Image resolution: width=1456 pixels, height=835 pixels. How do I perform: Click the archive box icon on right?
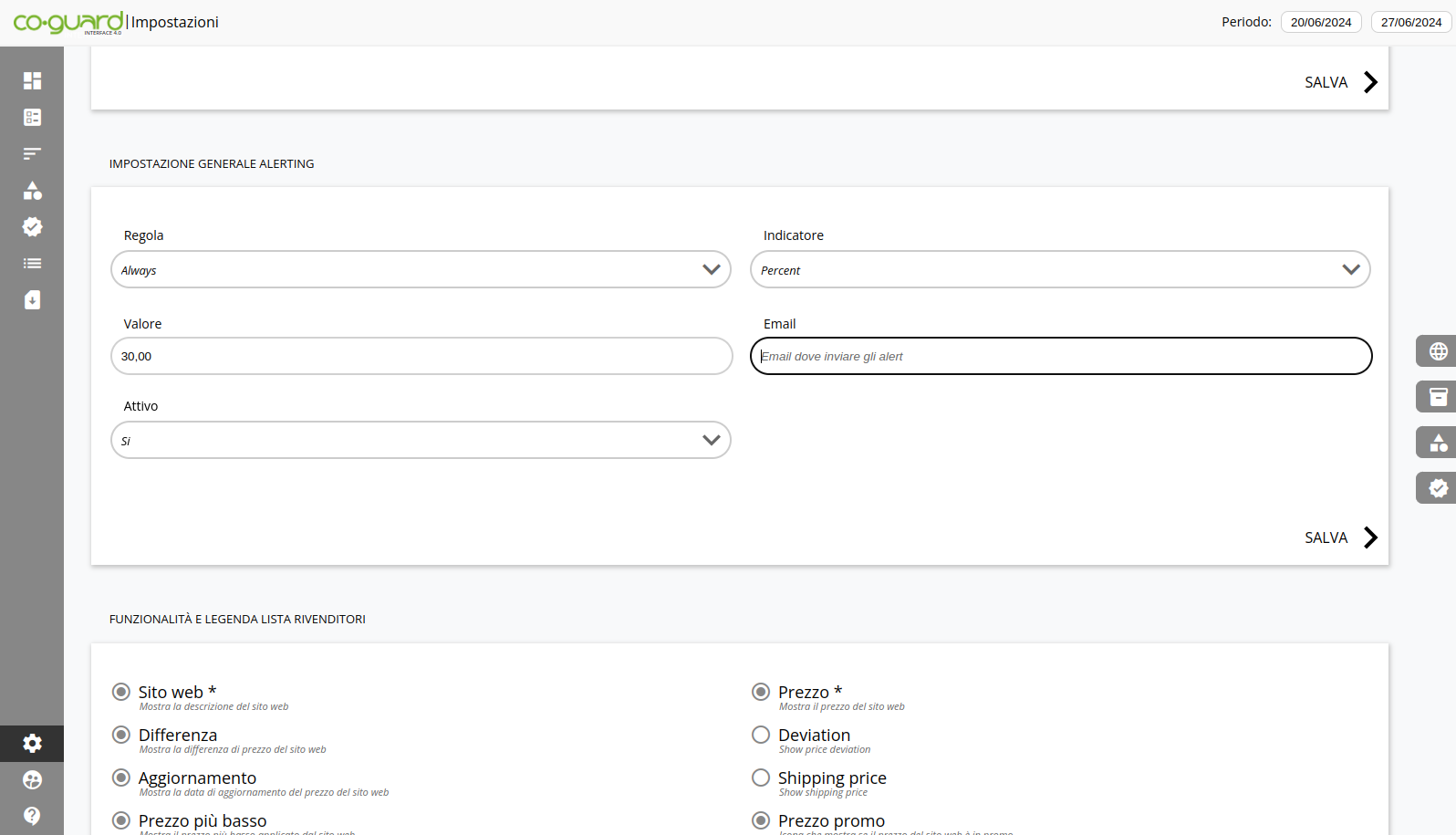click(x=1438, y=397)
